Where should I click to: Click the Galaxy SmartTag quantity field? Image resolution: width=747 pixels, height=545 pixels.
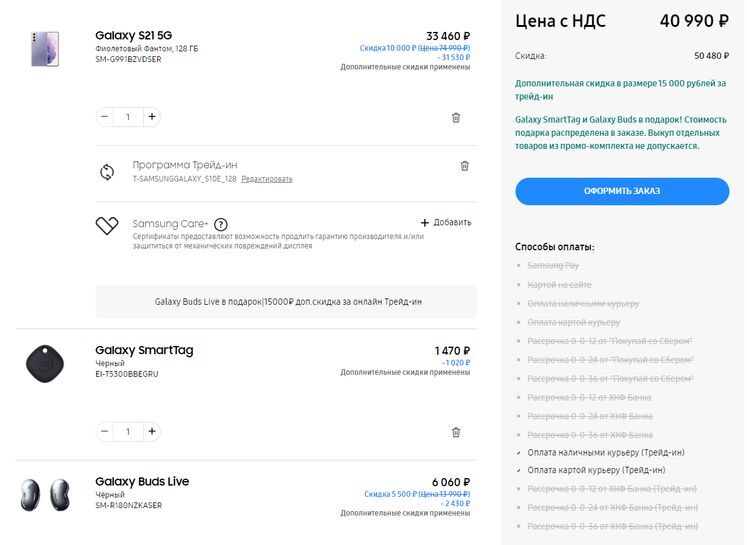pos(128,432)
